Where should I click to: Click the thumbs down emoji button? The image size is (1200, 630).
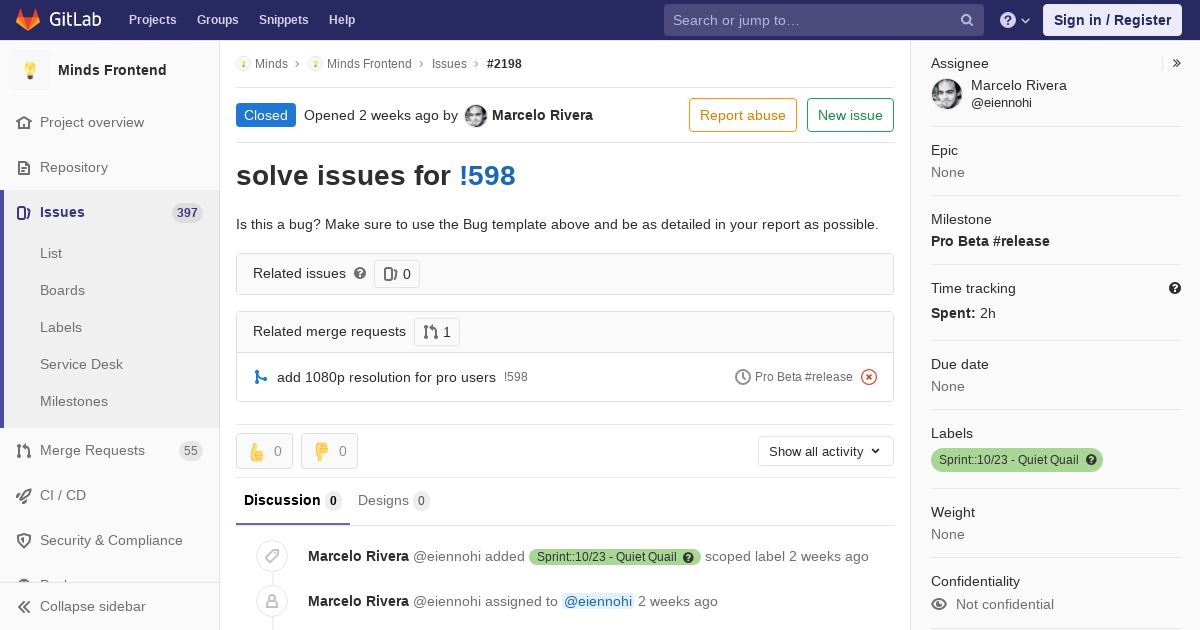329,451
